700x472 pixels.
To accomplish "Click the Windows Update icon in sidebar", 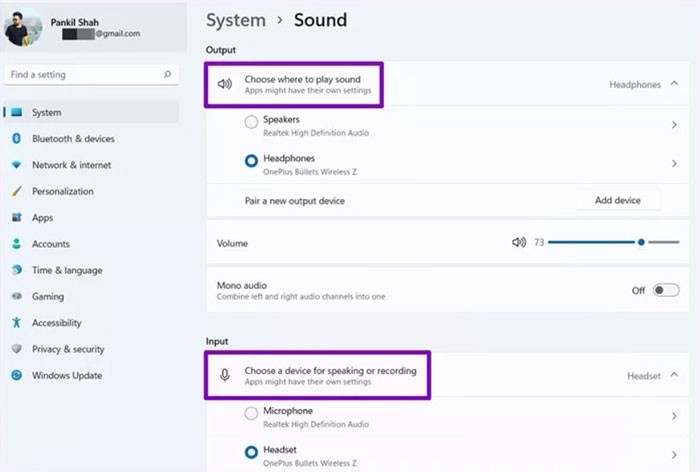I will click(17, 375).
